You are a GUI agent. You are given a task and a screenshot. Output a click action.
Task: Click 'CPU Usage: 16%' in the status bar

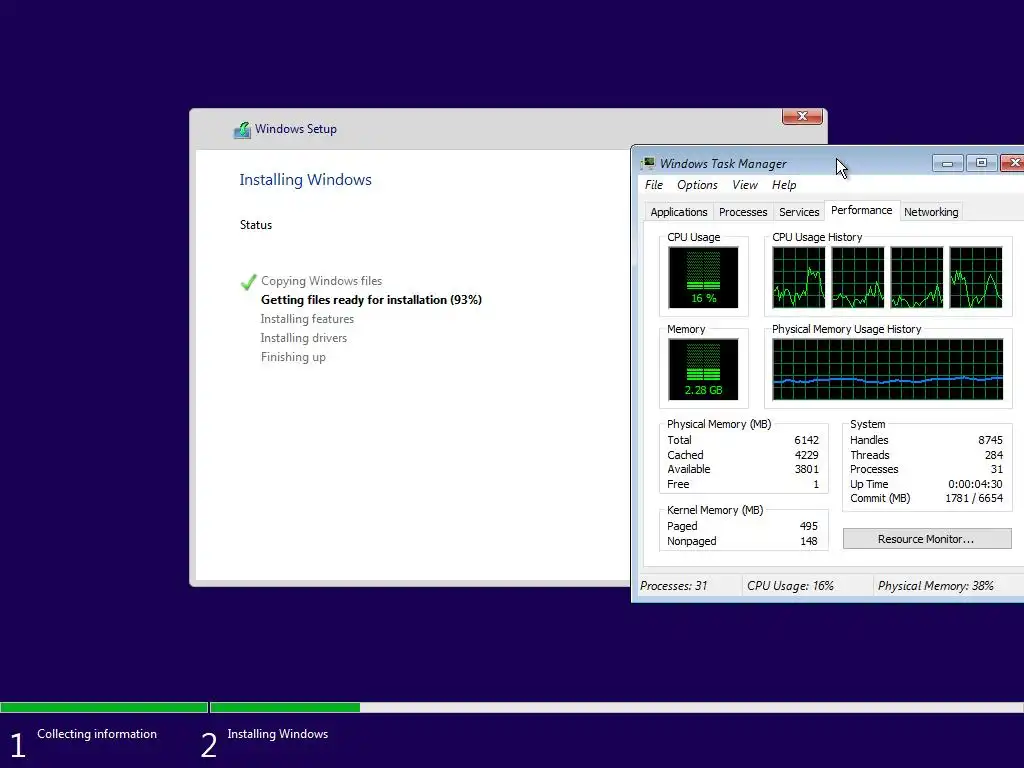(x=790, y=586)
